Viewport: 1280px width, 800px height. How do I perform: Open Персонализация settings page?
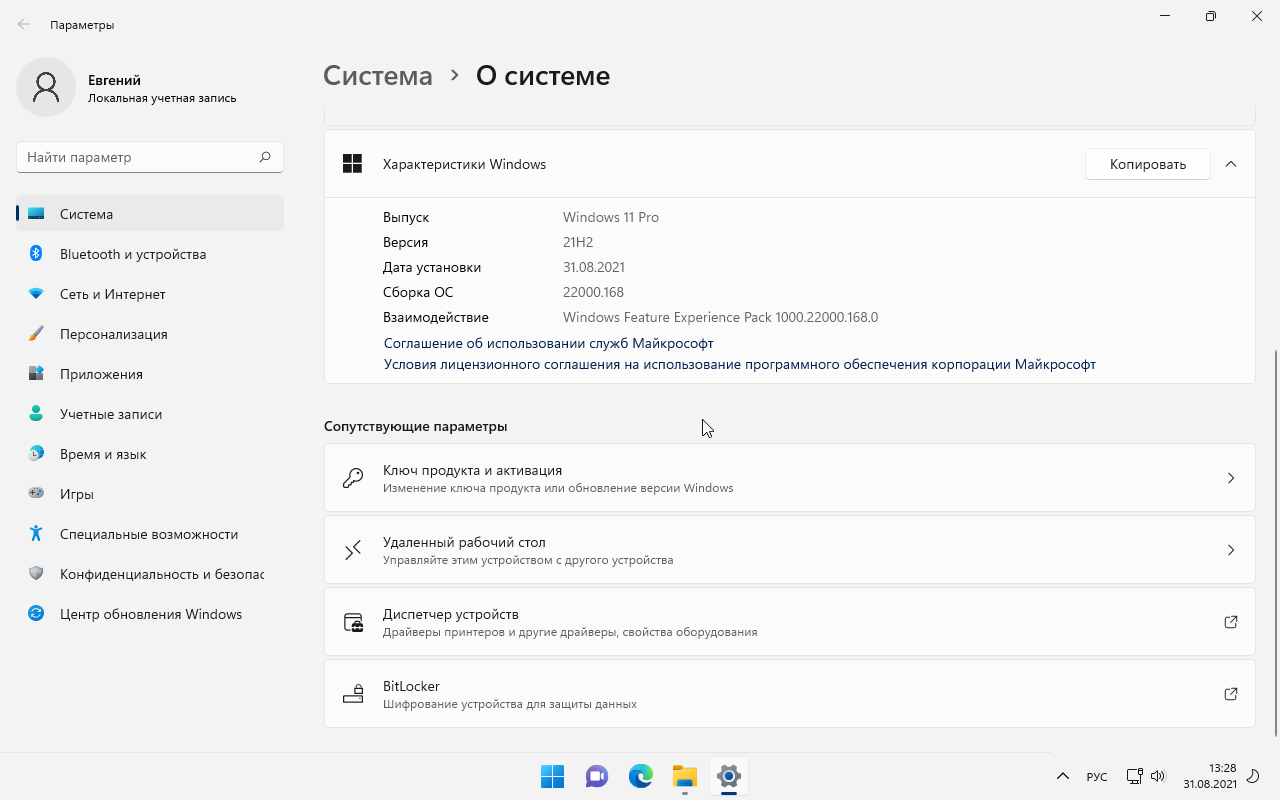(x=150, y=334)
